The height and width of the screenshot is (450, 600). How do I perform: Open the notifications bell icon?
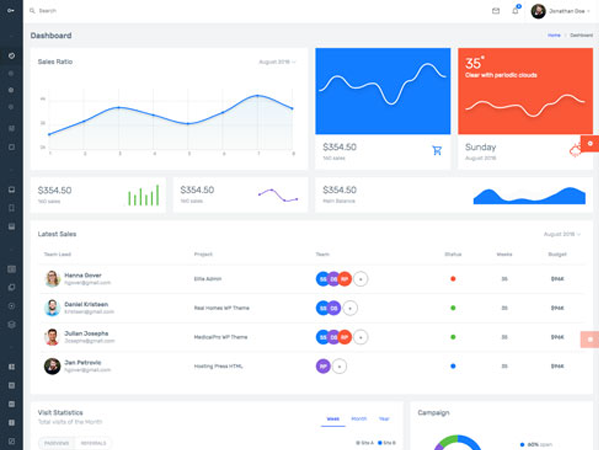515,11
